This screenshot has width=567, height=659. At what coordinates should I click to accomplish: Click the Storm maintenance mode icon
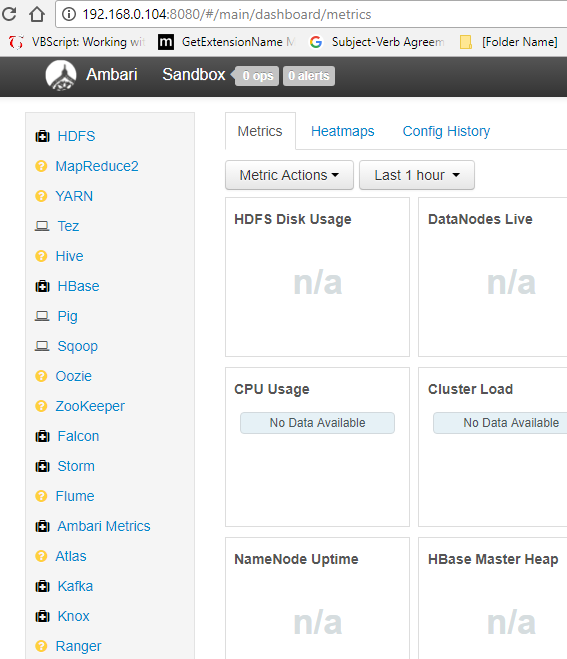coord(42,466)
